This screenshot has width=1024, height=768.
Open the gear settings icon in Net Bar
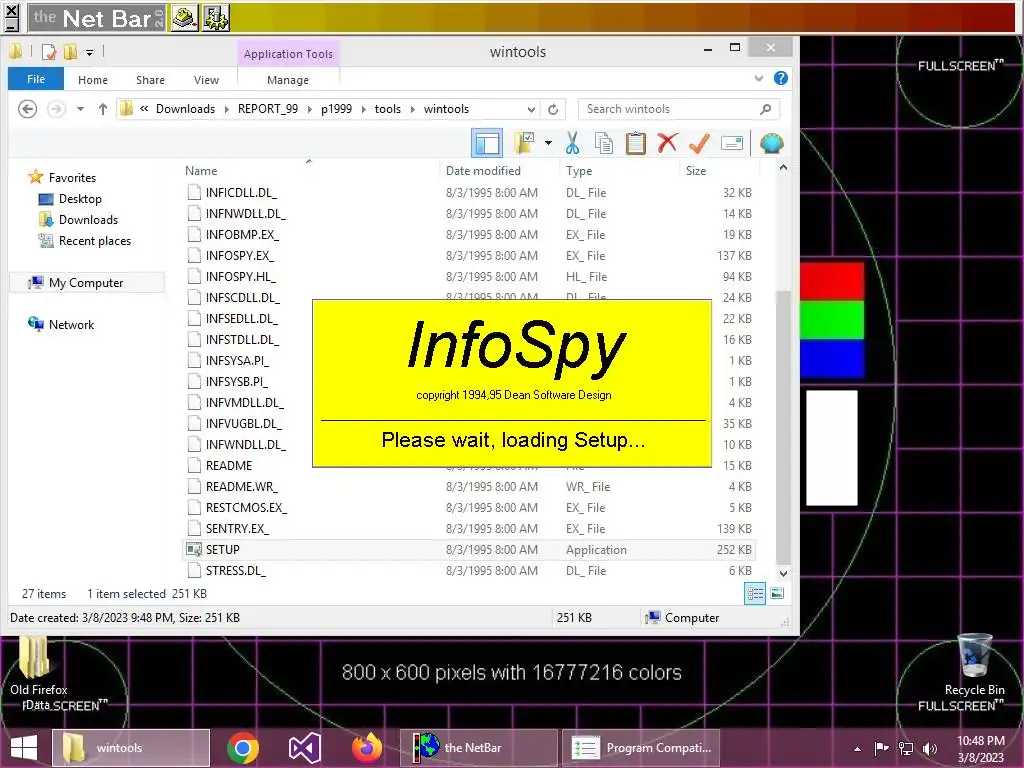tap(216, 18)
